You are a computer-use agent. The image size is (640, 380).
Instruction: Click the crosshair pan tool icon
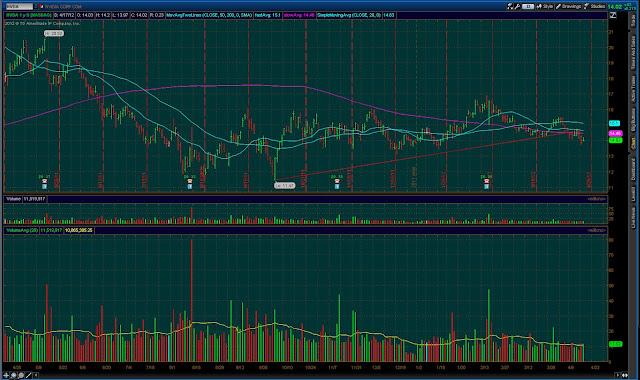coord(6,375)
